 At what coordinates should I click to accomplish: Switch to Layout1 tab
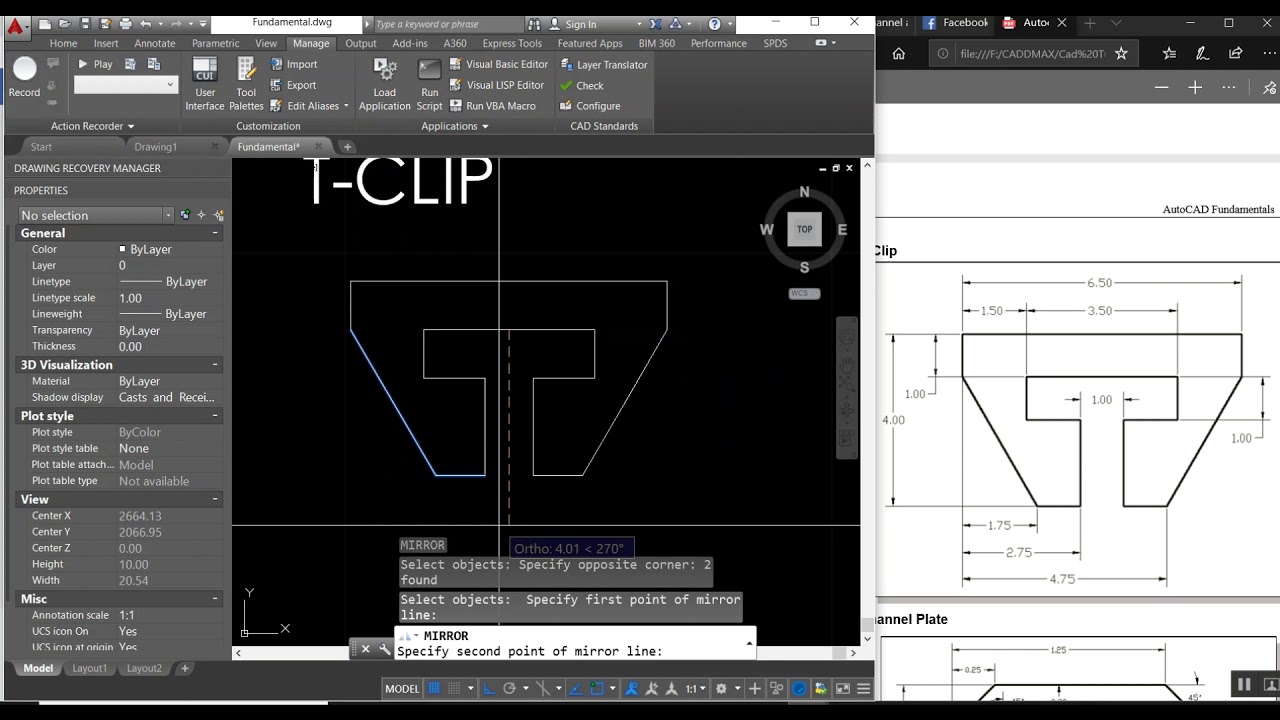coord(89,668)
